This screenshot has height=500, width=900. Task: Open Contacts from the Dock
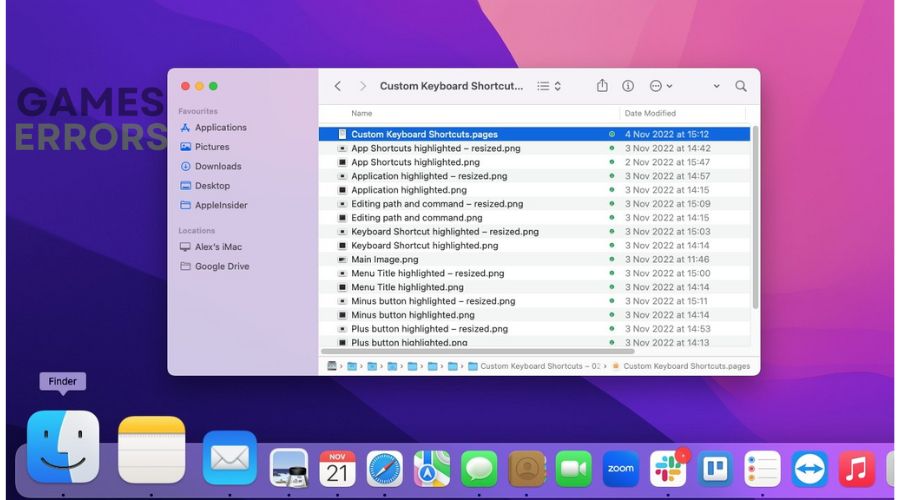526,468
